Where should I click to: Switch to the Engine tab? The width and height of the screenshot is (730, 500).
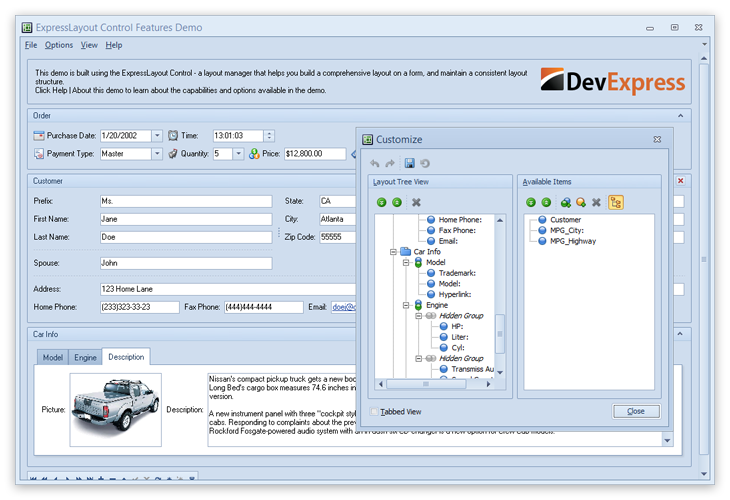click(x=85, y=357)
